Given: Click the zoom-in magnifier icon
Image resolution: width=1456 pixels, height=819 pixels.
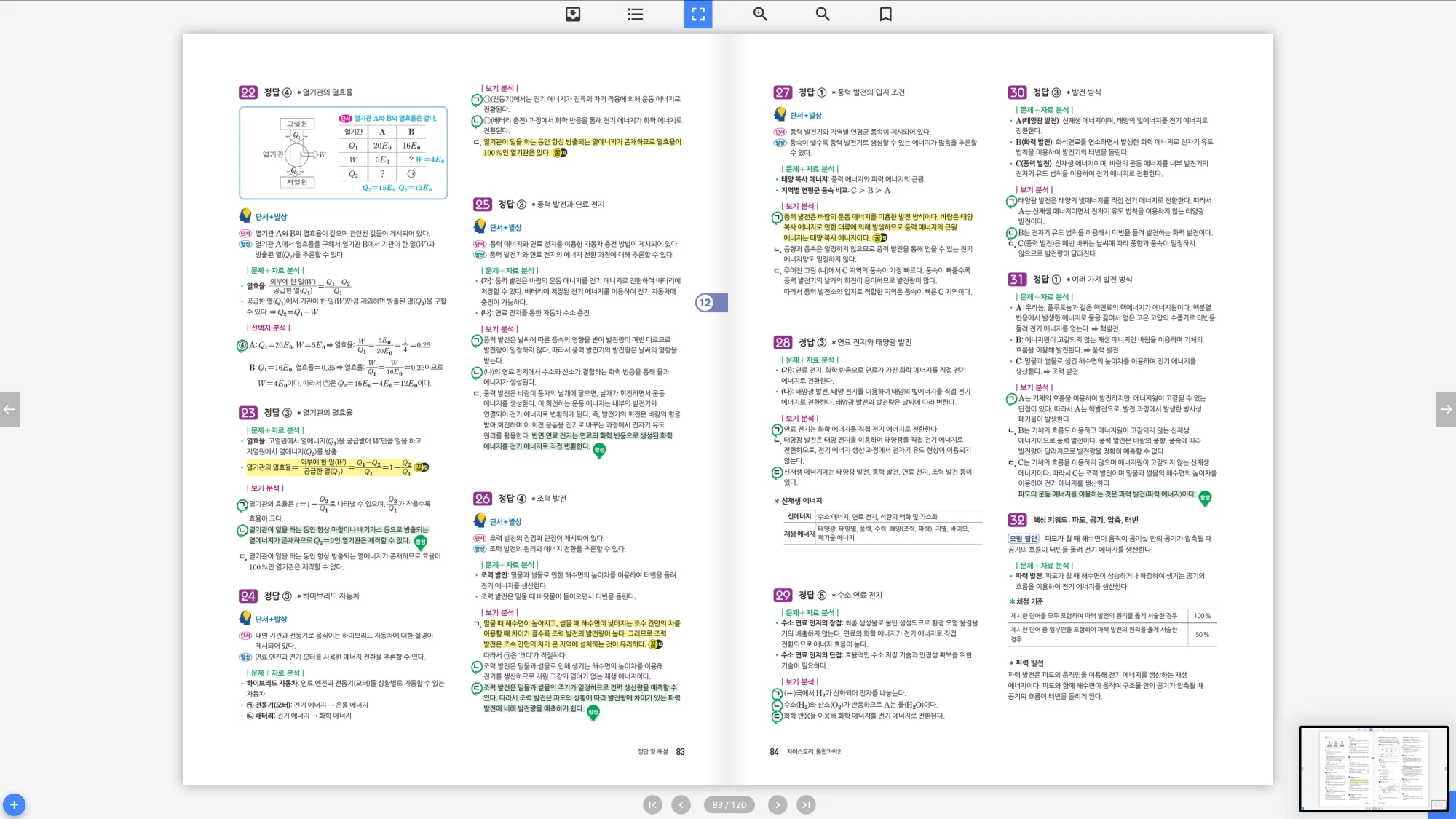Looking at the screenshot, I should click(760, 14).
